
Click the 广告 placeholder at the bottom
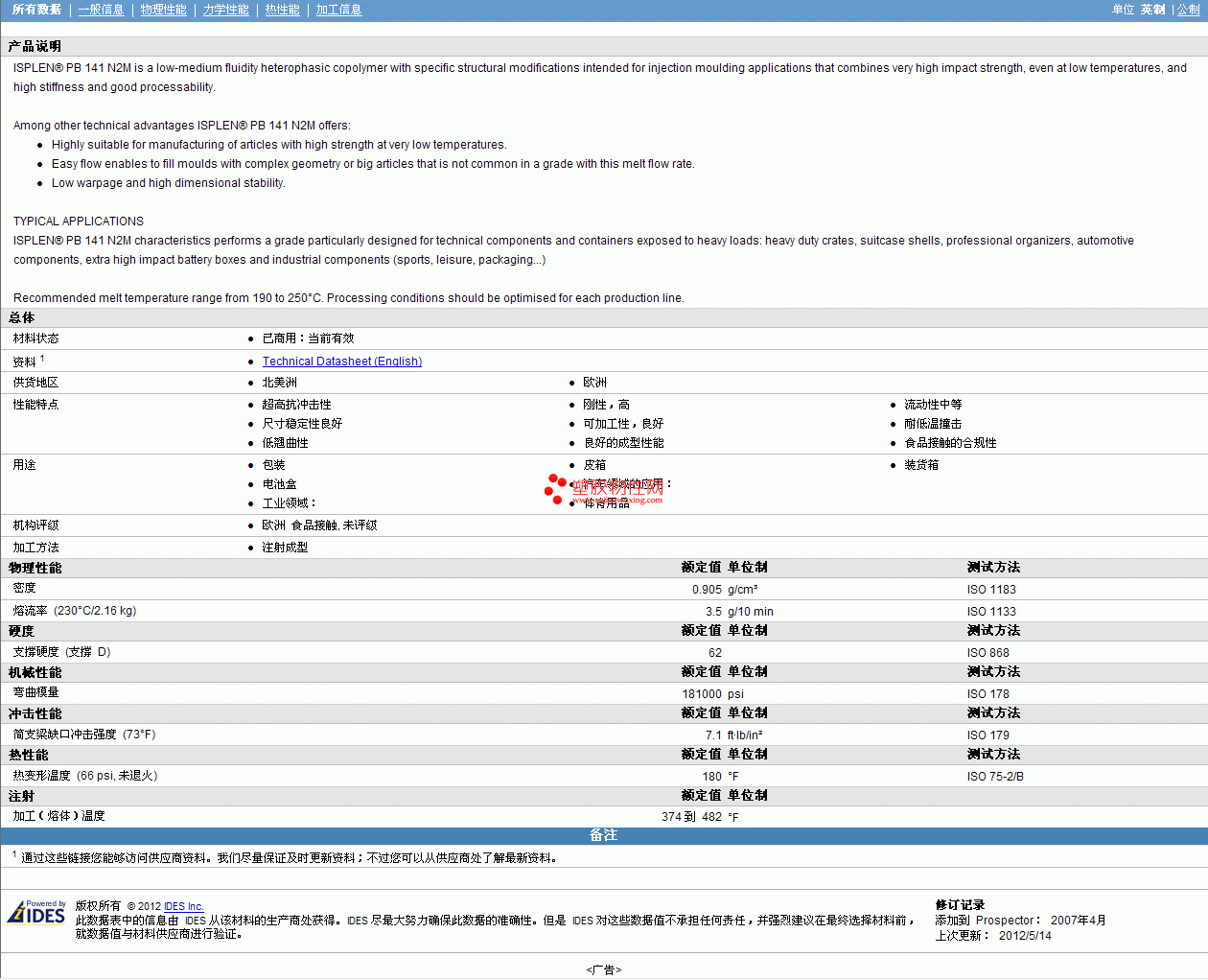[x=603, y=969]
